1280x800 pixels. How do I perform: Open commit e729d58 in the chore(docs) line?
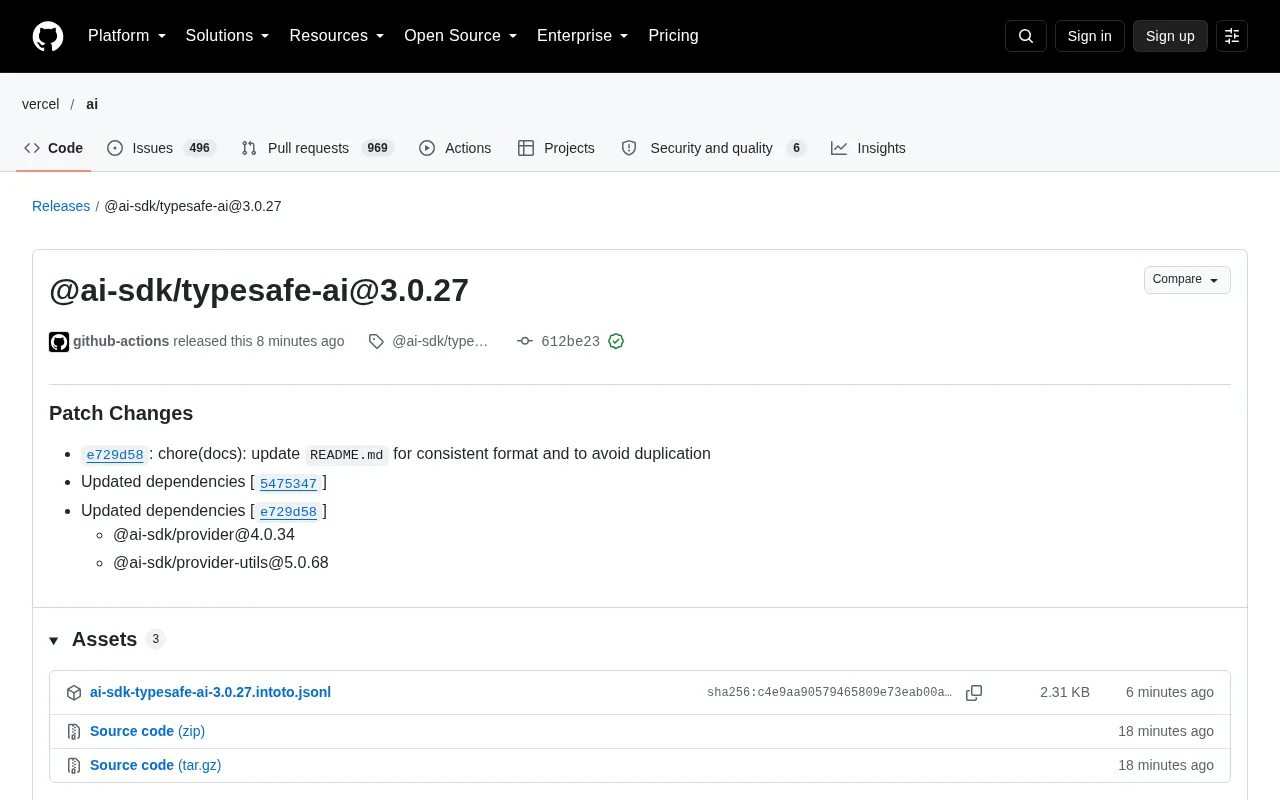115,455
